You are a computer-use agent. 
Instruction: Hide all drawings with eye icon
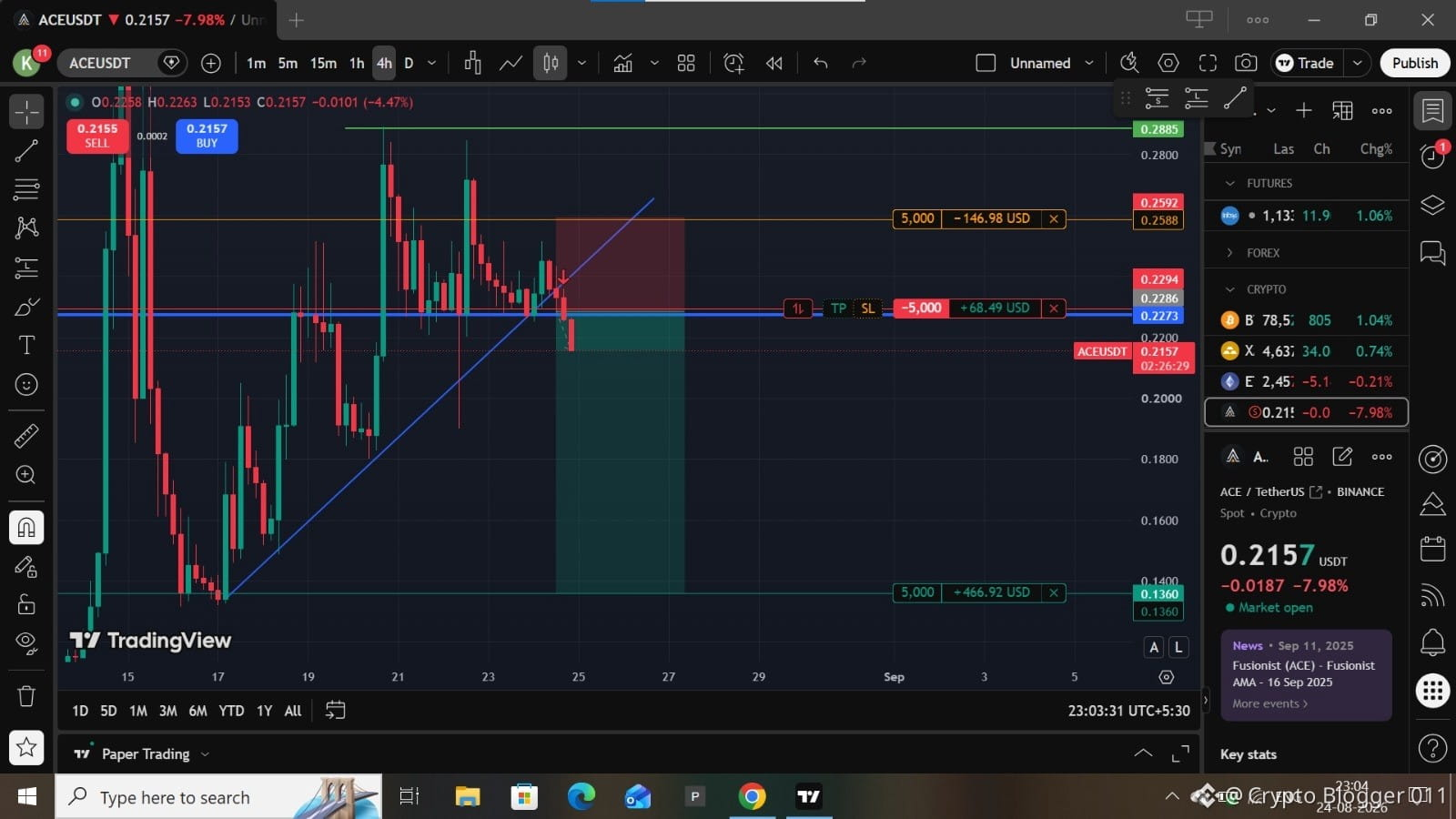coord(26,644)
